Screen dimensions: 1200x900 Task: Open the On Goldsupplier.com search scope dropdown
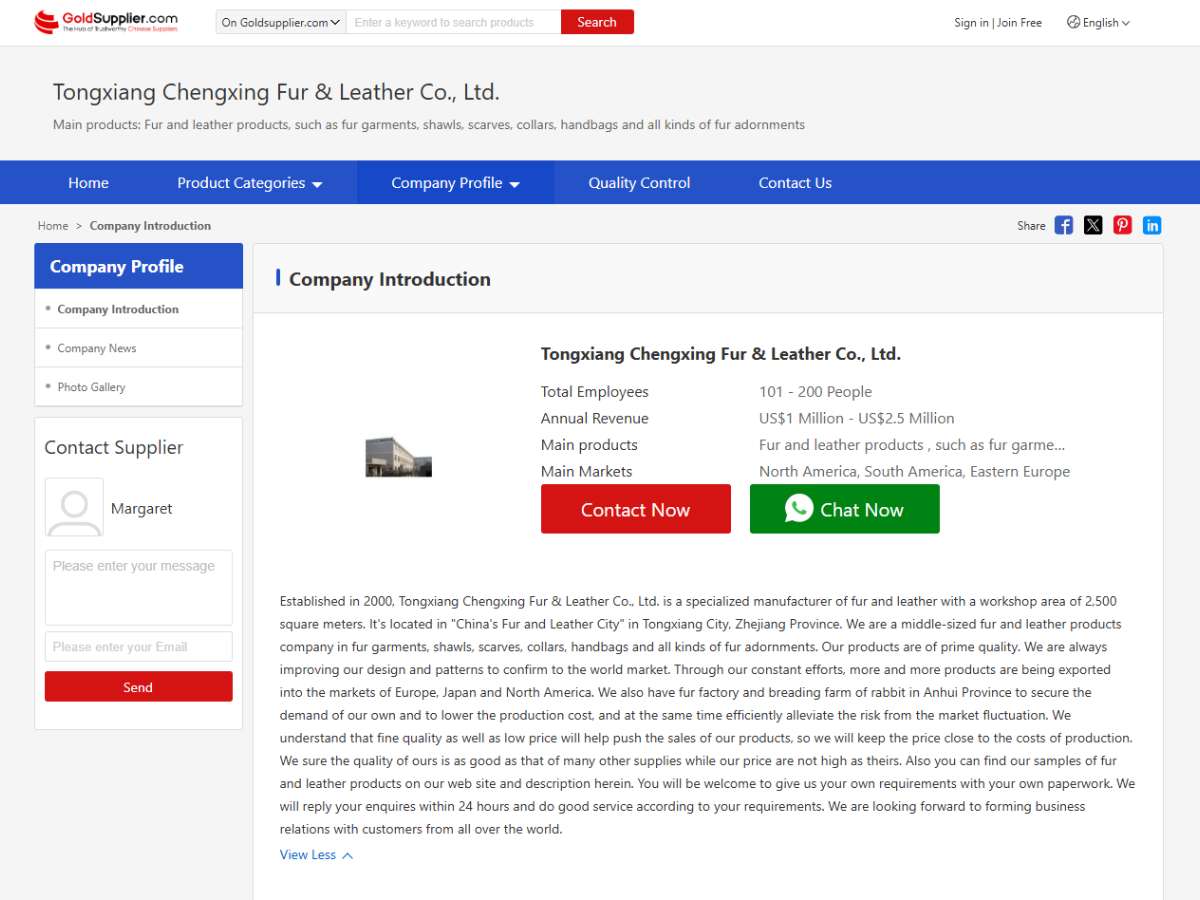pyautogui.click(x=281, y=22)
